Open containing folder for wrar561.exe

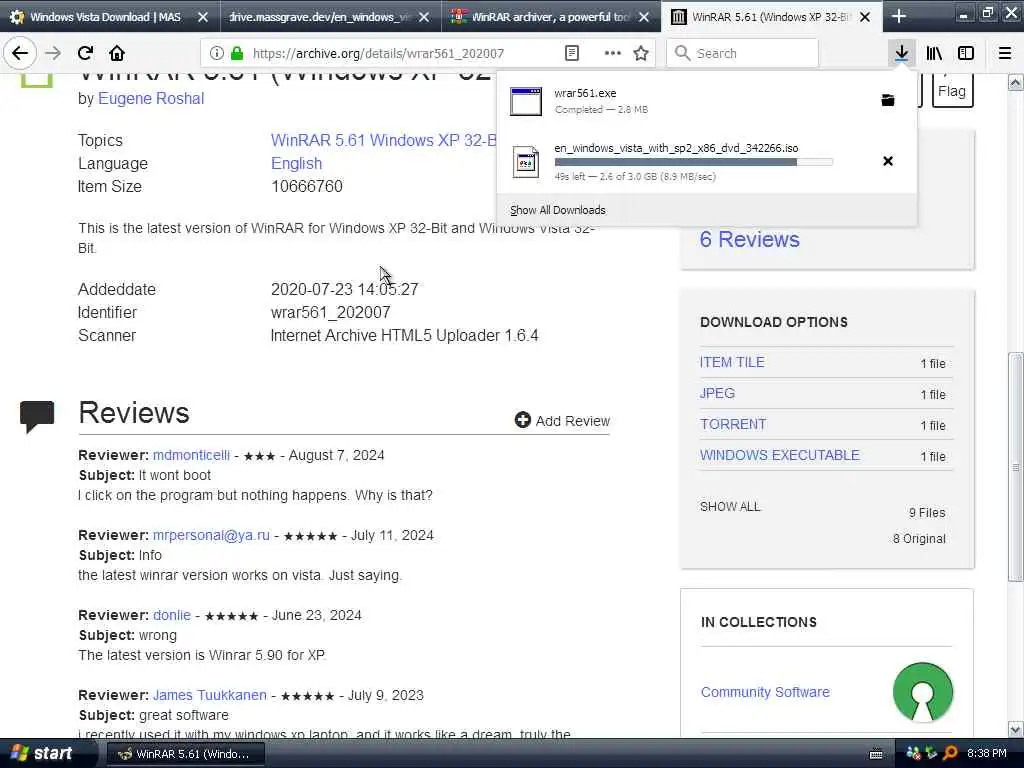(888, 100)
